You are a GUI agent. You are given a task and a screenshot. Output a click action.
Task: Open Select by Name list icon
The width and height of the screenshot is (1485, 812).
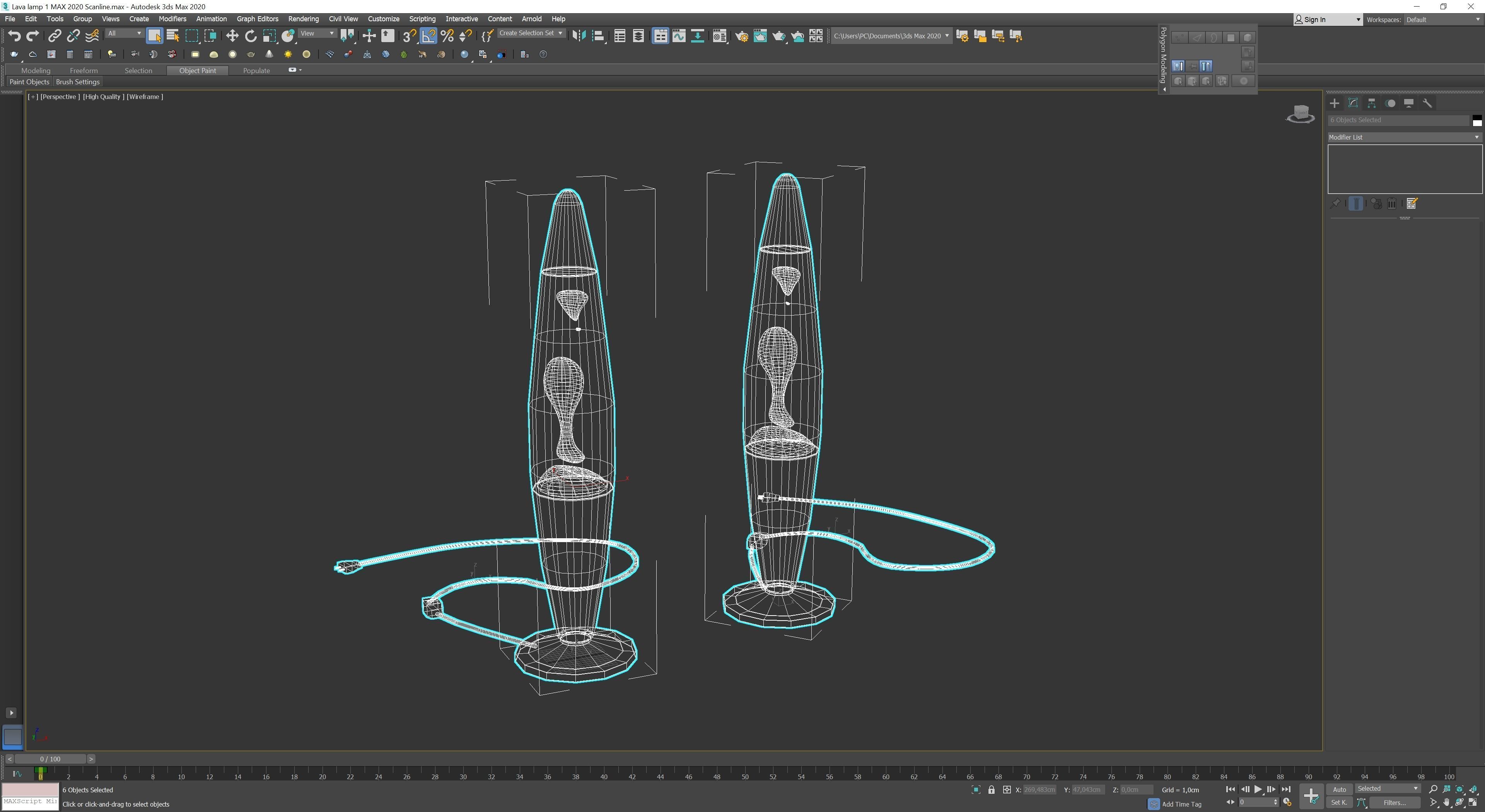172,36
